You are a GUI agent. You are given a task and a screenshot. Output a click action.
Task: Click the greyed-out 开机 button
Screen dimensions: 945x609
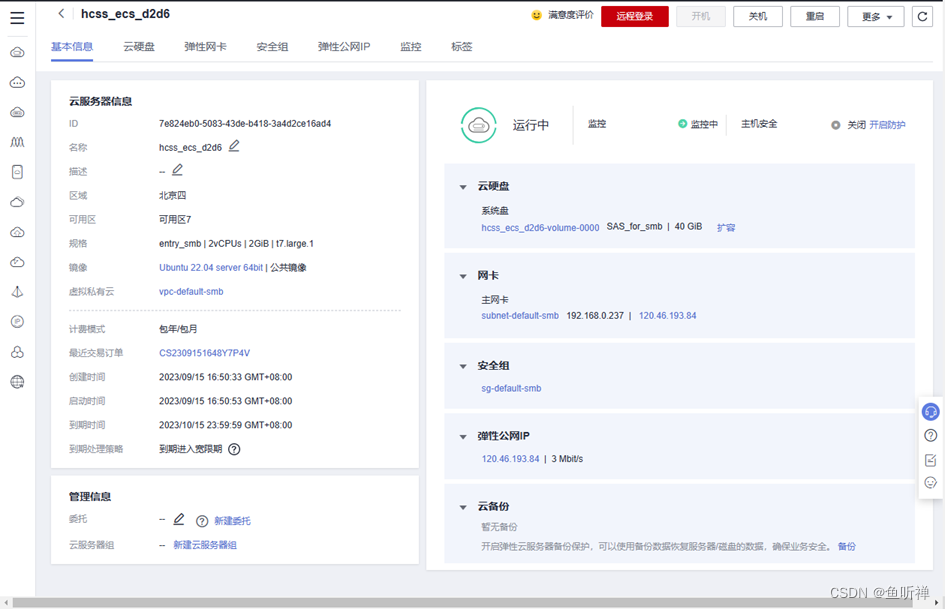click(x=700, y=16)
